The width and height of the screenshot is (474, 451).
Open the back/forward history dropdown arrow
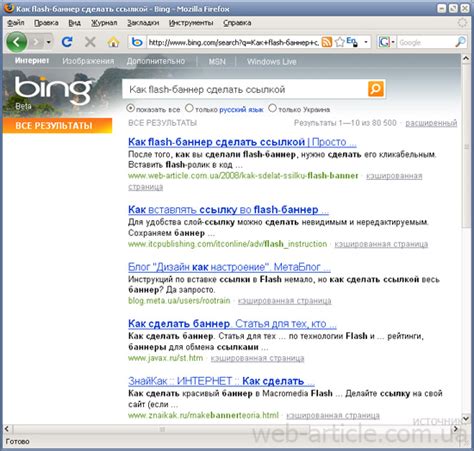pyautogui.click(x=49, y=42)
